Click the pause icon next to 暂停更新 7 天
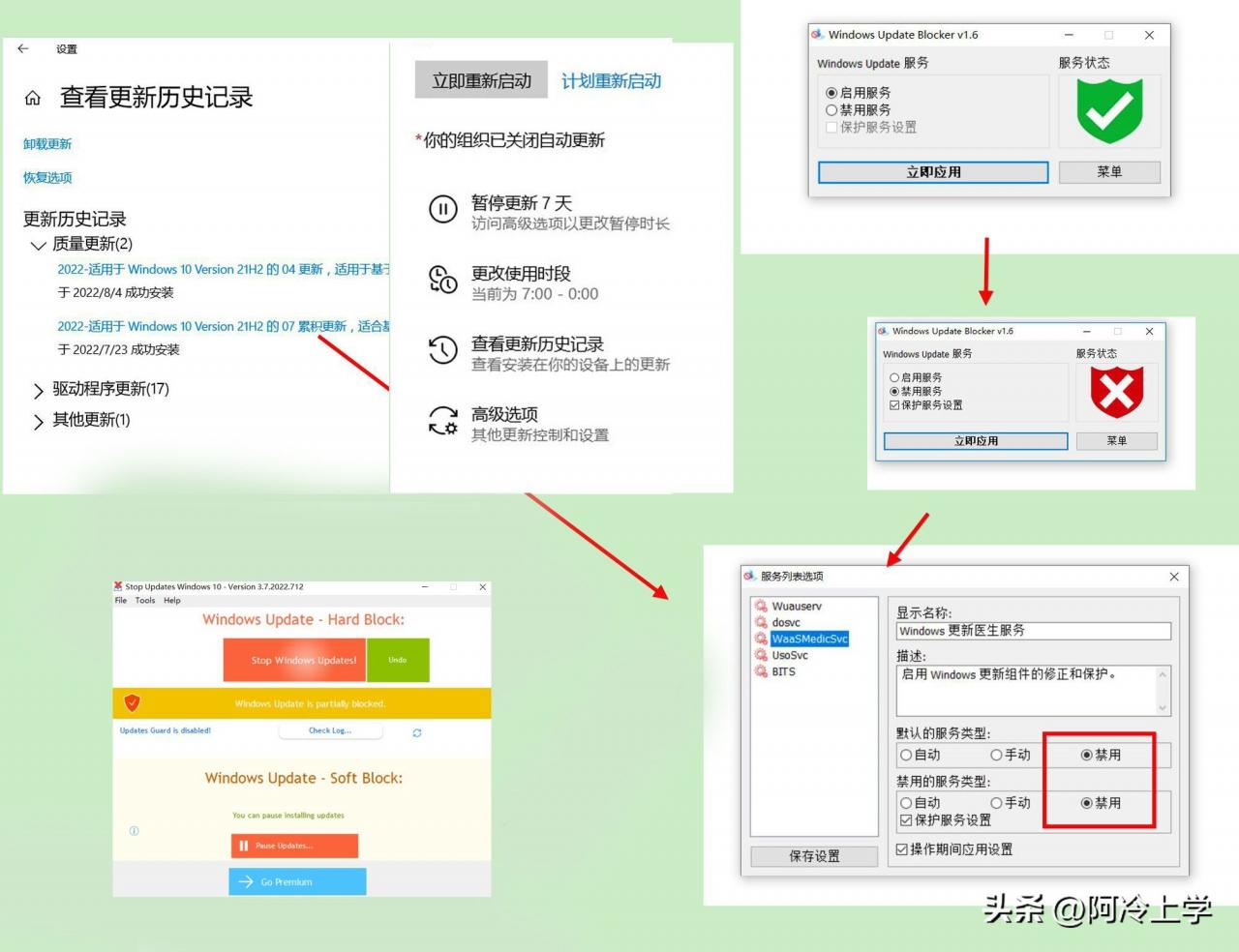Screen dimensions: 1239x952 443,209
